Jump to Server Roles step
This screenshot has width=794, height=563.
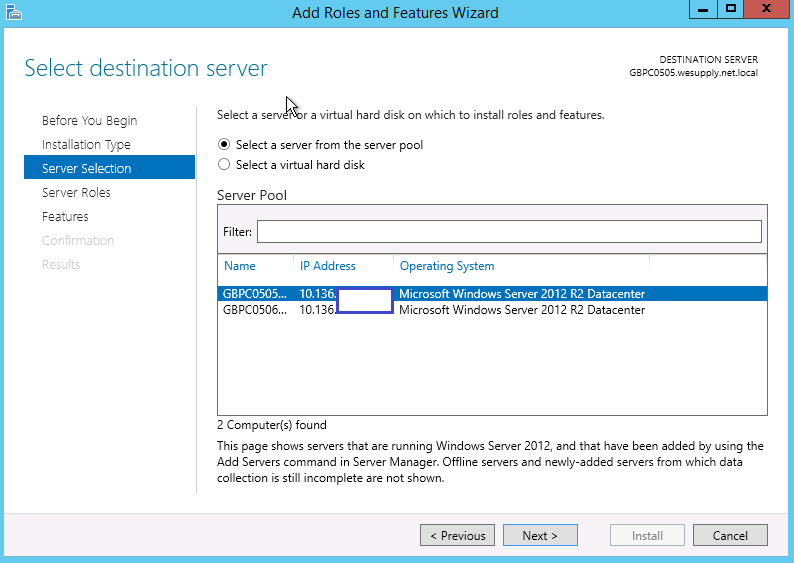(x=76, y=192)
